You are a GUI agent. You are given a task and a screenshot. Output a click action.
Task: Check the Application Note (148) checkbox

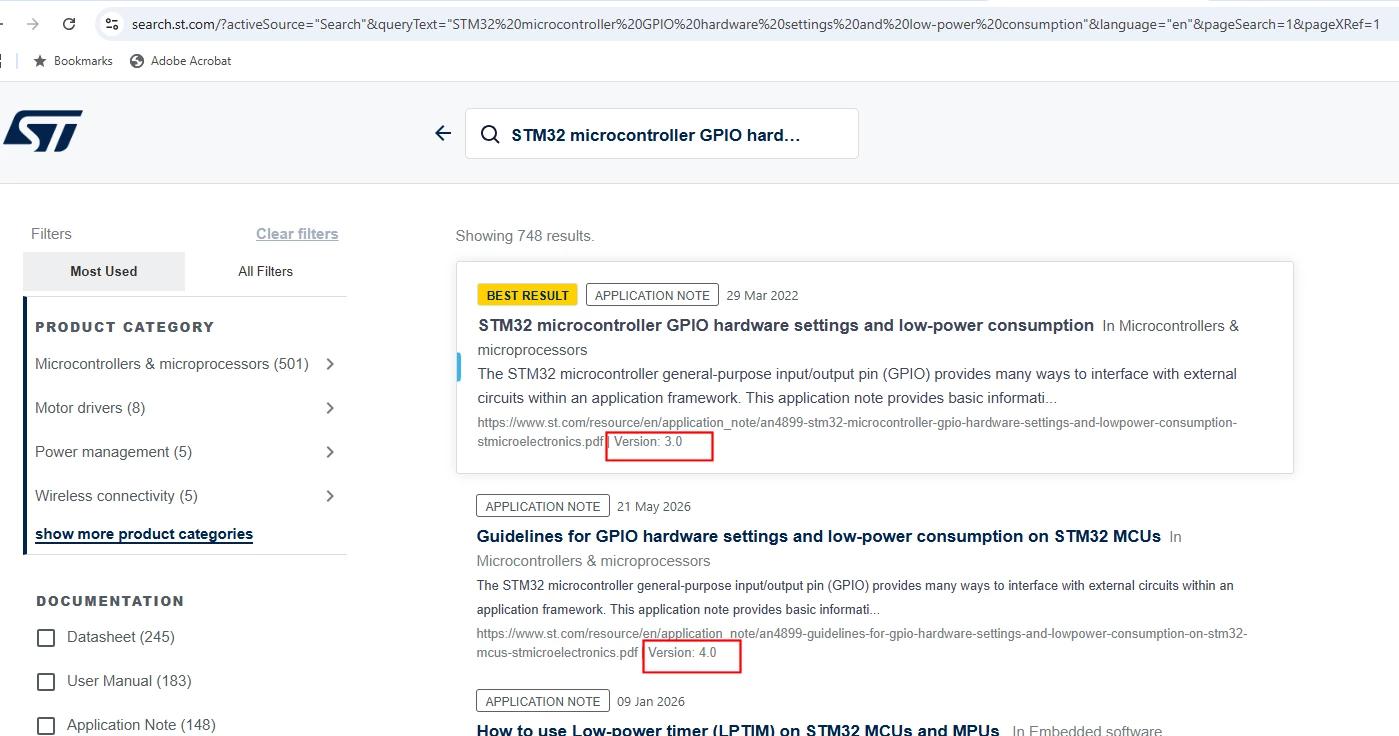(x=46, y=726)
